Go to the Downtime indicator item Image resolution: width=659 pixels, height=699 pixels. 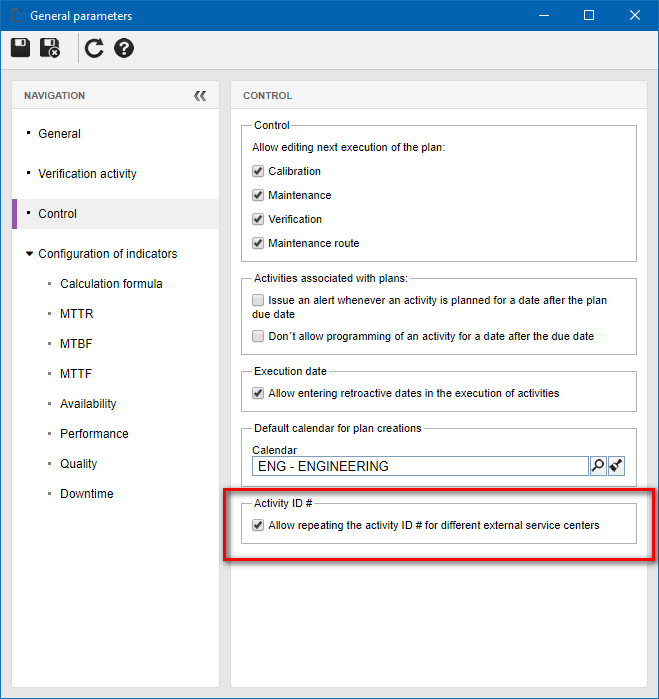(86, 494)
